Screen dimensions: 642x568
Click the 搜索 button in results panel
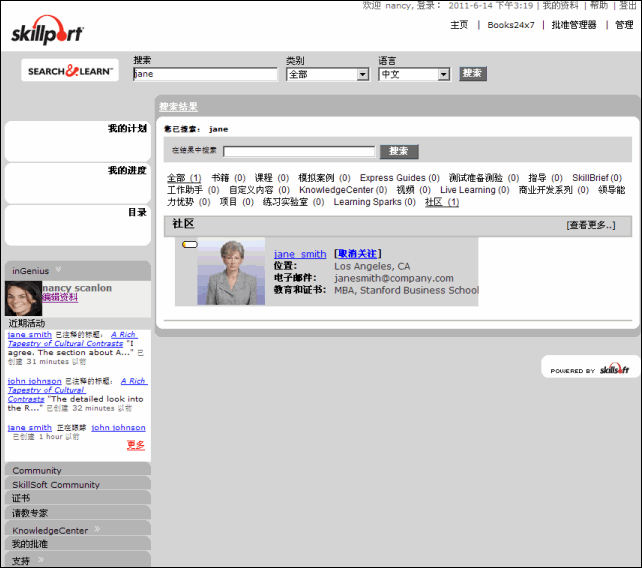(399, 151)
